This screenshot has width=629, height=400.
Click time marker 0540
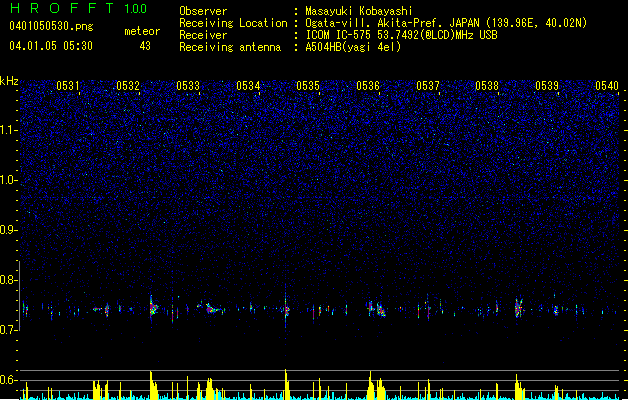pyautogui.click(x=607, y=86)
